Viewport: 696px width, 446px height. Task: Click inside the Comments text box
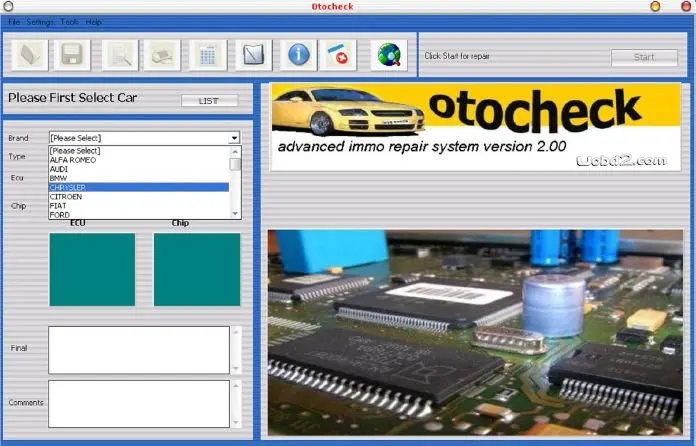(139, 404)
